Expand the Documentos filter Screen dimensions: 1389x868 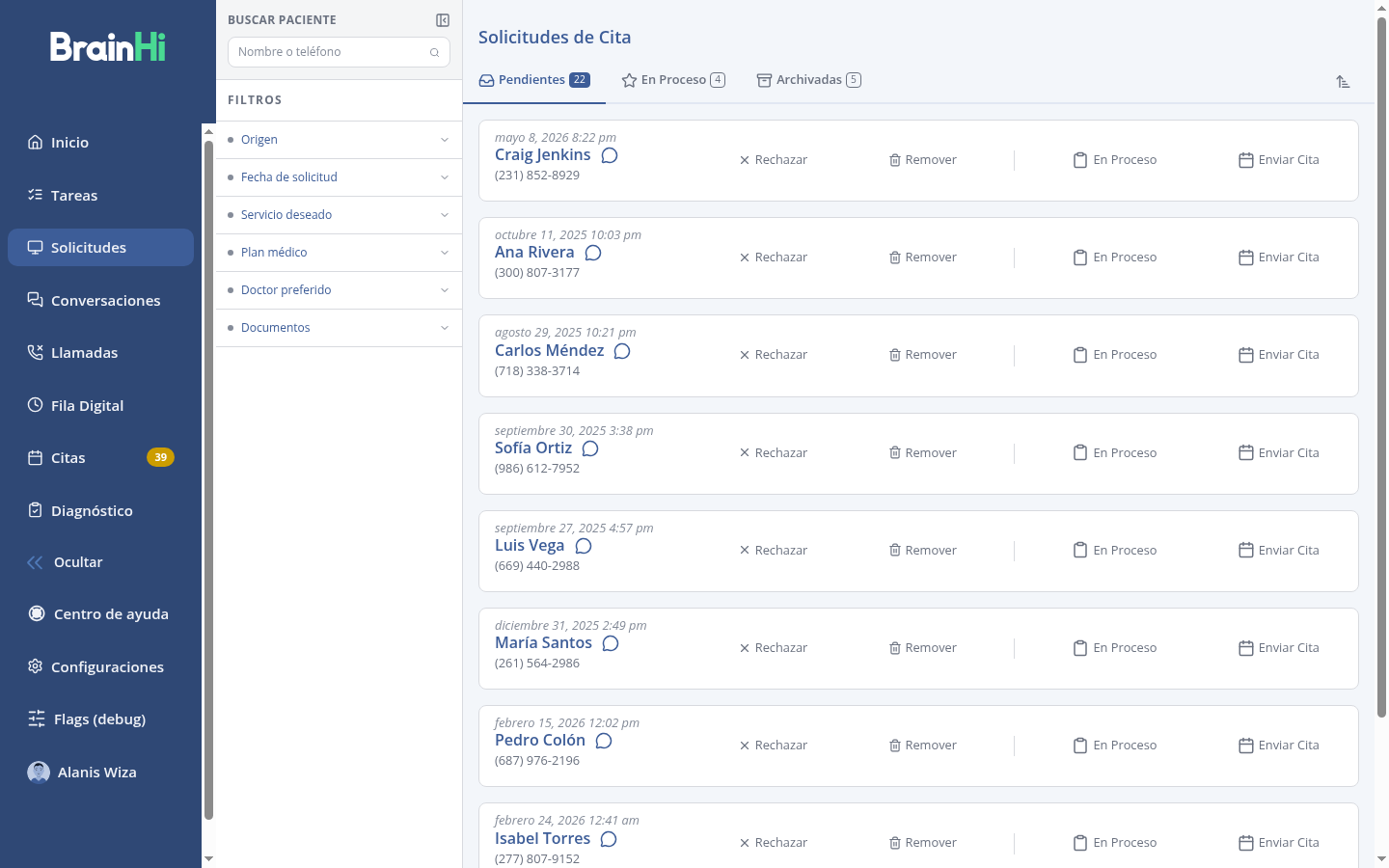(339, 328)
